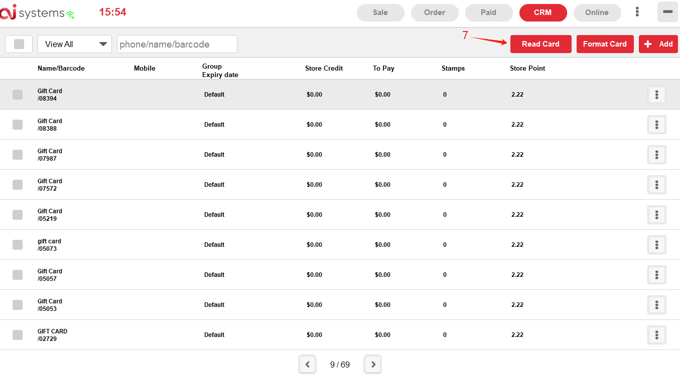Click the To Pay column header
Image resolution: width=680 pixels, height=379 pixels.
coord(383,69)
